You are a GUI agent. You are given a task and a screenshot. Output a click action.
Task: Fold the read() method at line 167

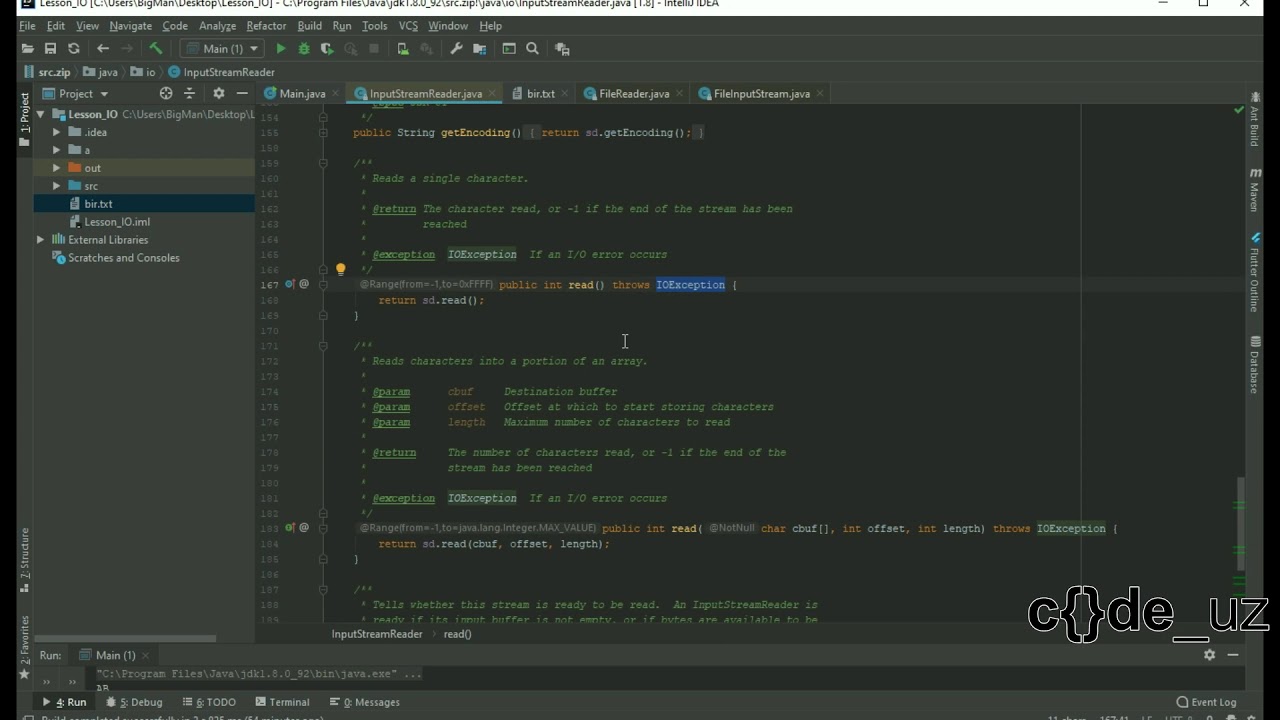(323, 284)
